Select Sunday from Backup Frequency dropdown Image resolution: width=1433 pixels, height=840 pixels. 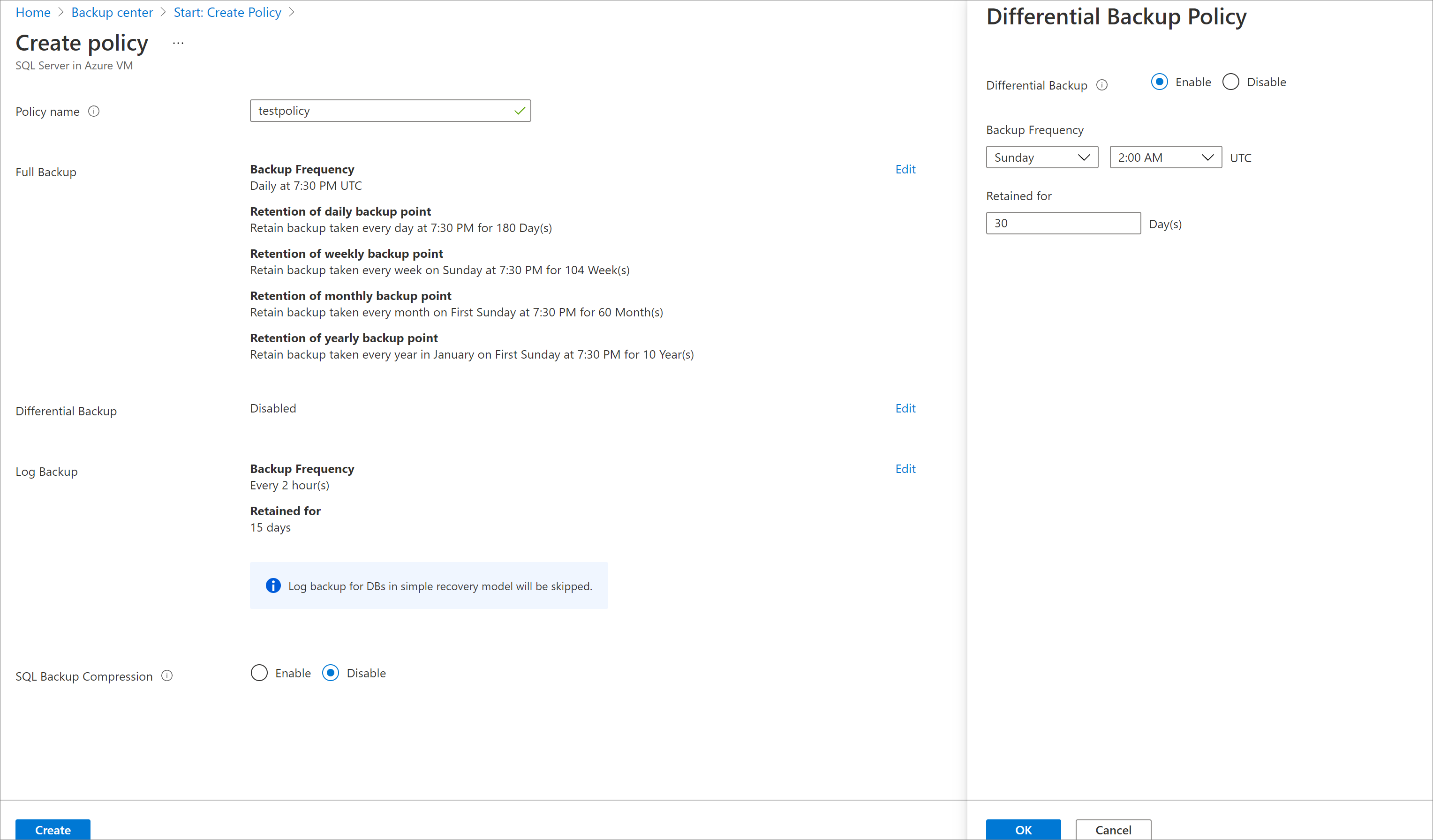click(1041, 157)
